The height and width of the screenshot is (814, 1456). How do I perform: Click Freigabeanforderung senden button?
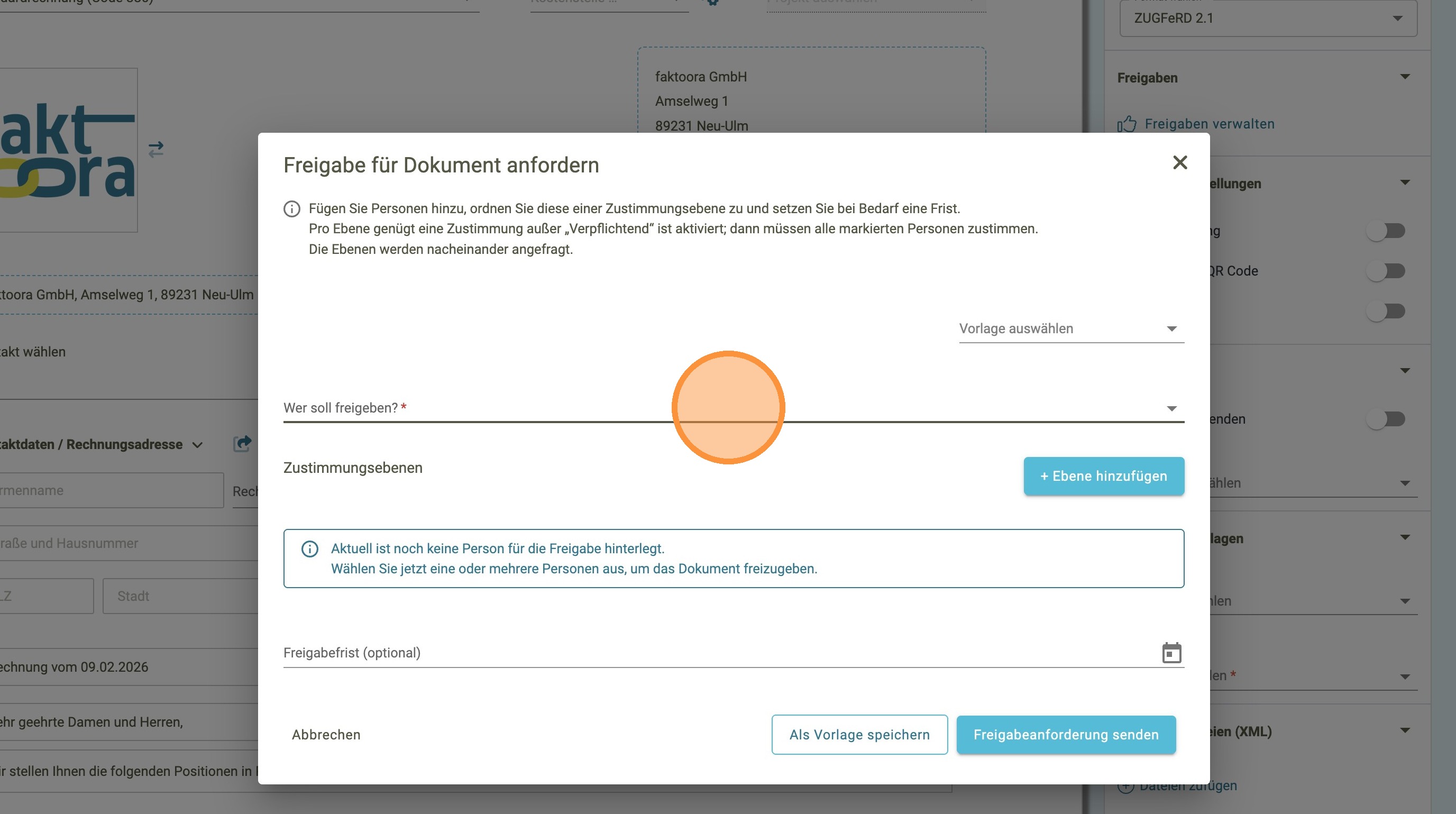tap(1066, 734)
